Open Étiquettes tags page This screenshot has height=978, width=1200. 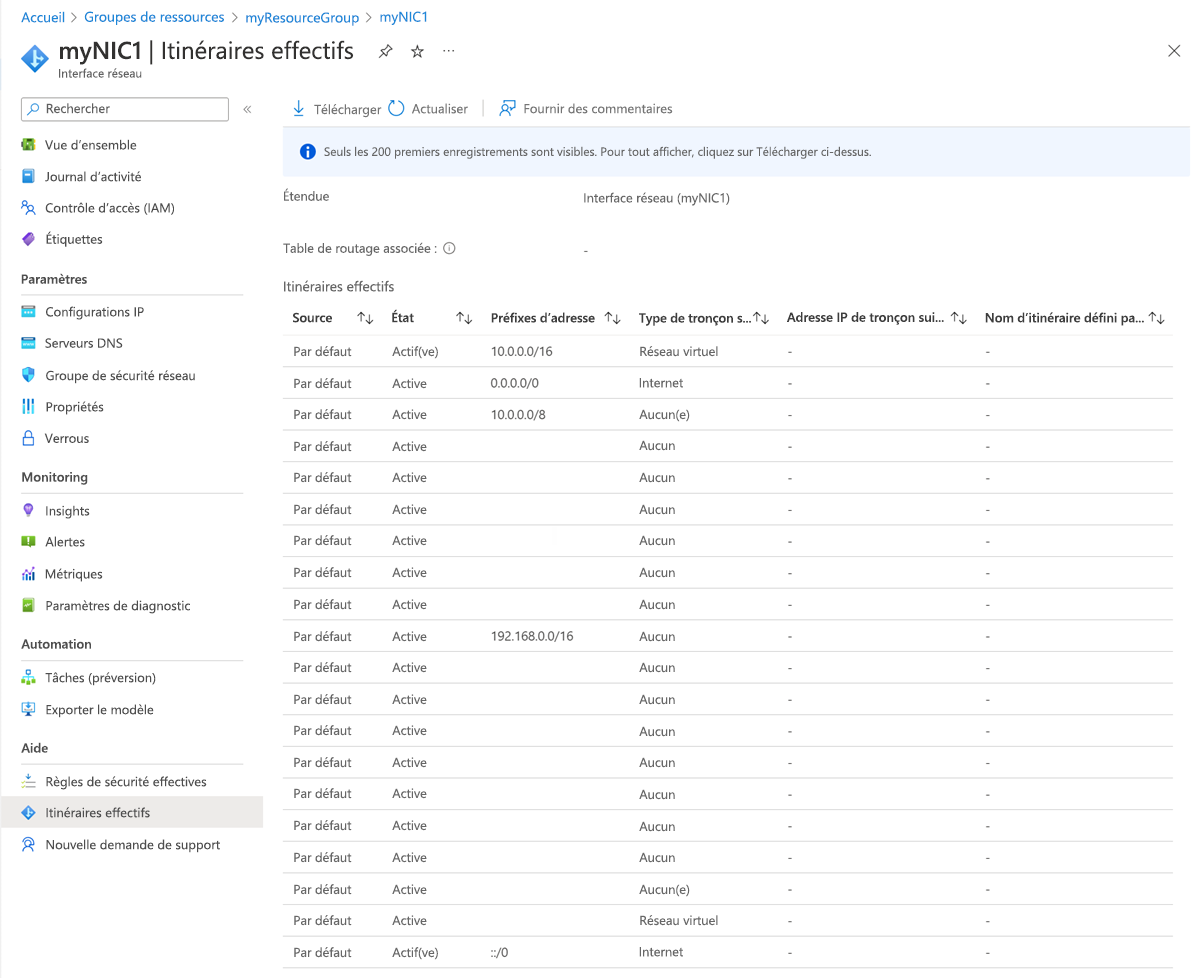point(74,239)
